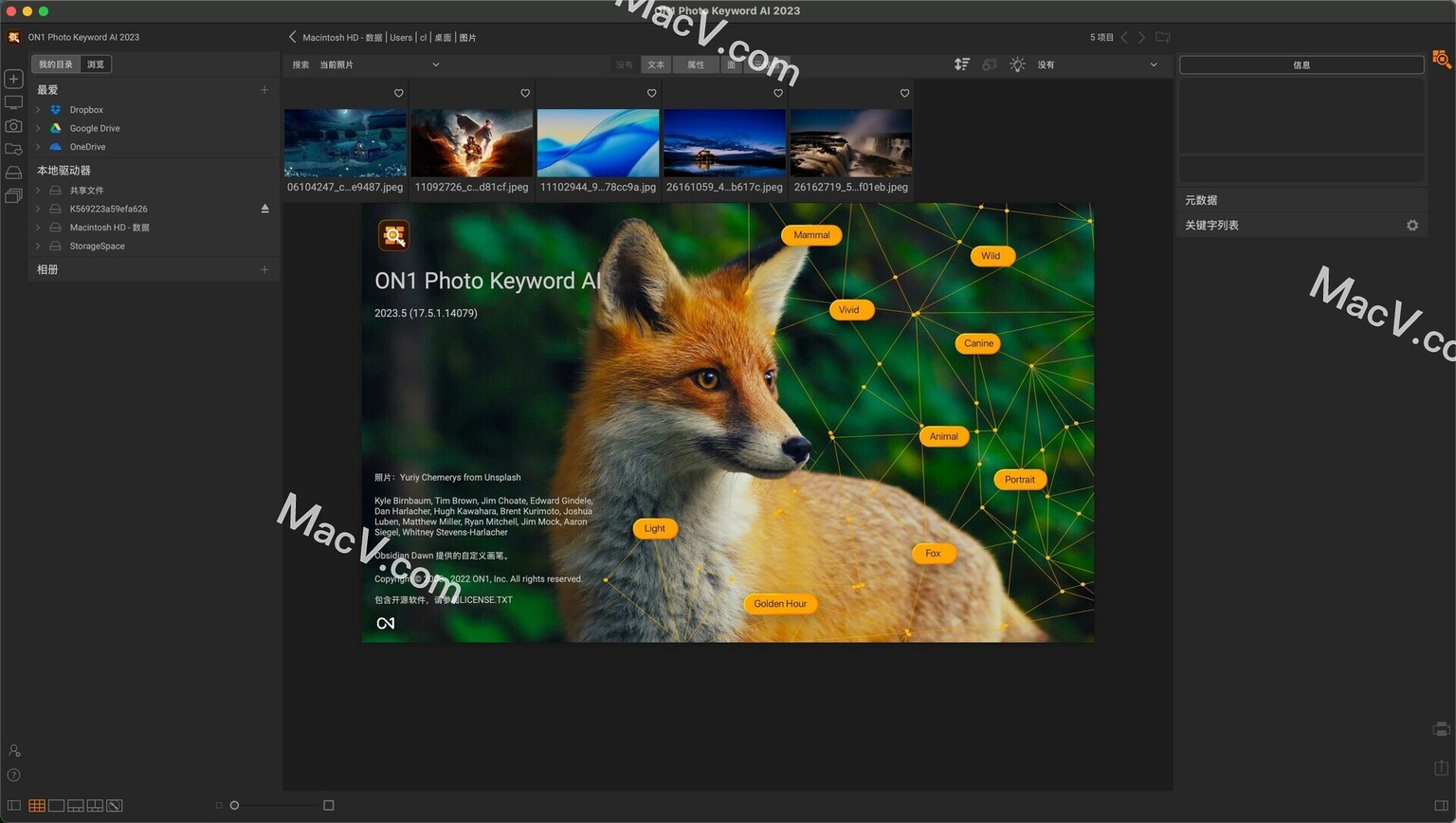Click the 元数据 section header
The image size is (1456, 823).
point(1301,200)
